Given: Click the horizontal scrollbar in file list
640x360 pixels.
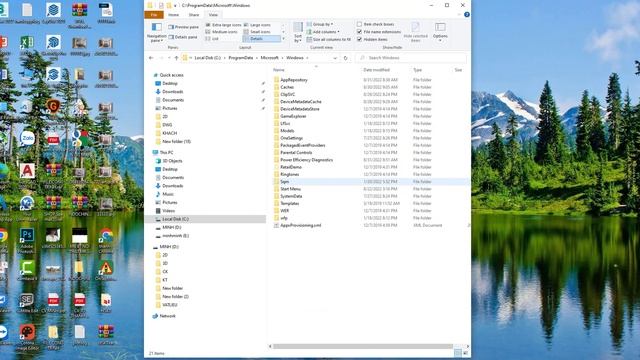Looking at the screenshot, I should coord(363,346).
